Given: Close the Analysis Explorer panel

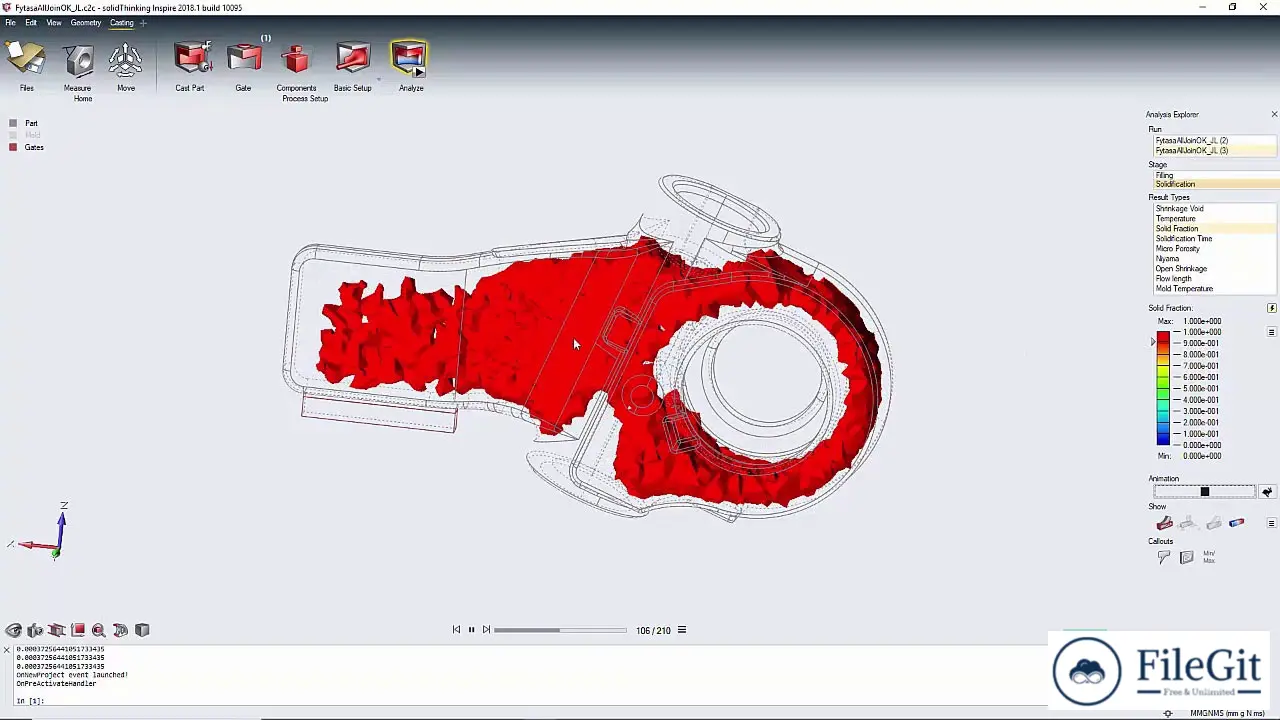Looking at the screenshot, I should coord(1274,114).
